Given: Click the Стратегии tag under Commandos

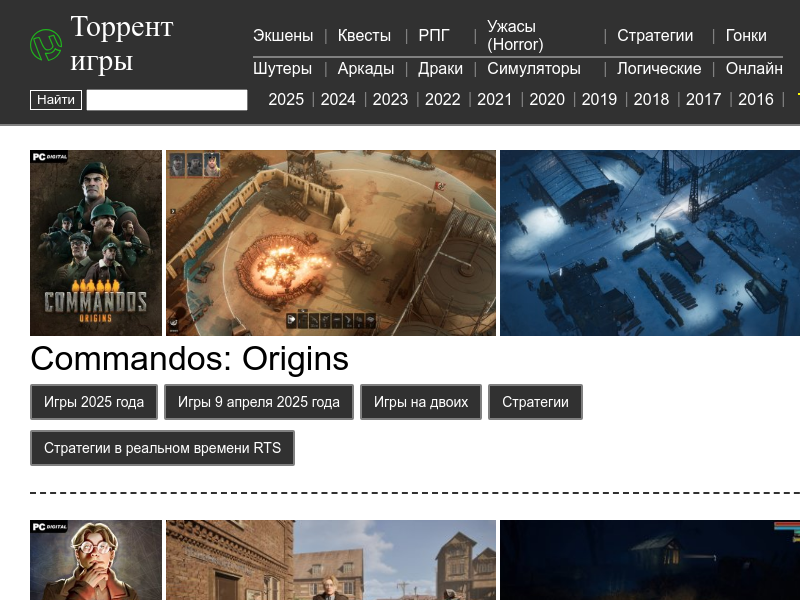Looking at the screenshot, I should [x=535, y=402].
